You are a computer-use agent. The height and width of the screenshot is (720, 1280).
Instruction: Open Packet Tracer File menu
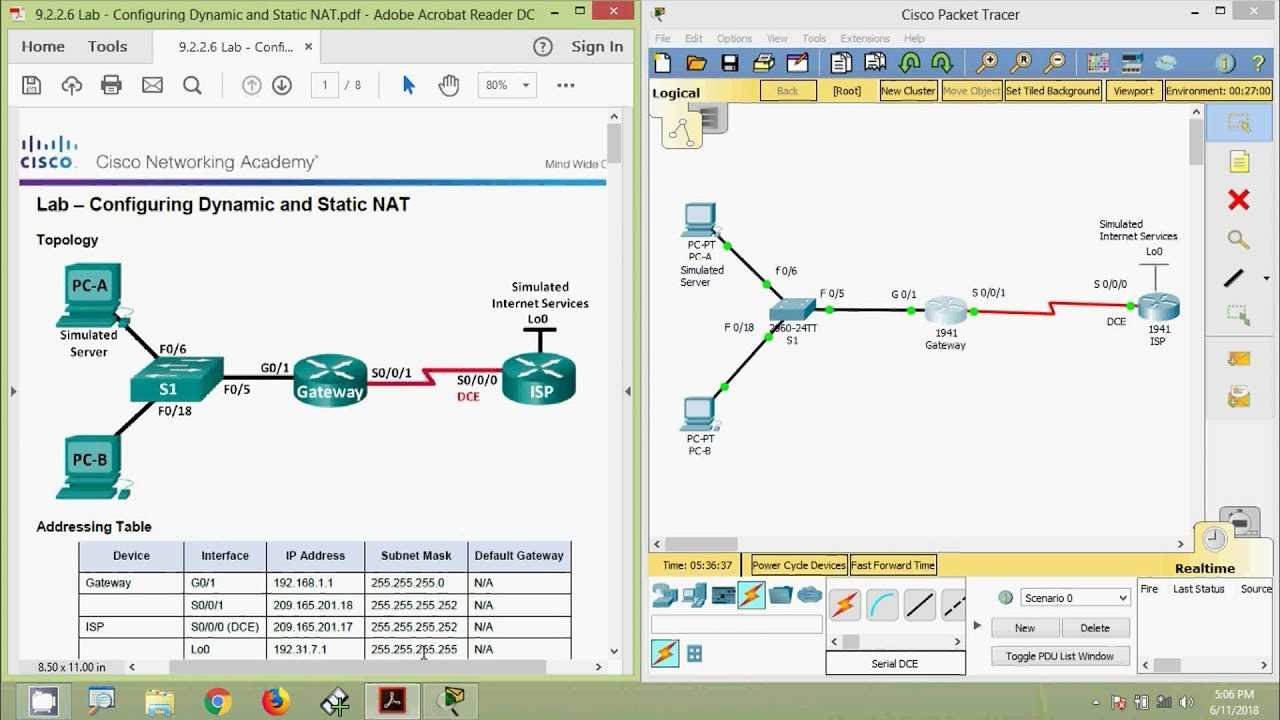(x=663, y=38)
